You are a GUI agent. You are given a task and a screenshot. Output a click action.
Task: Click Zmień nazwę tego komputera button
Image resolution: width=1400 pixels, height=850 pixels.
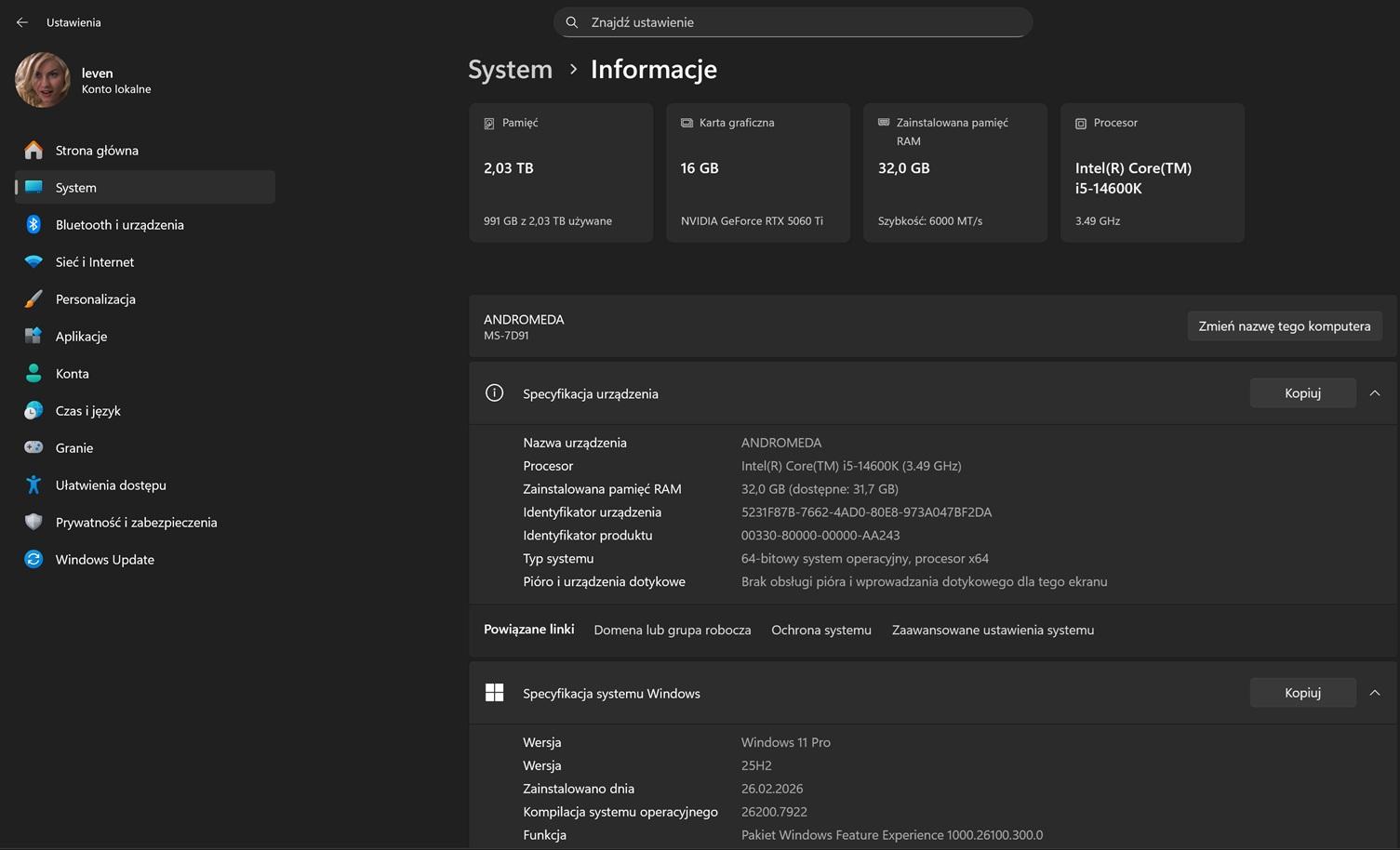click(x=1284, y=326)
